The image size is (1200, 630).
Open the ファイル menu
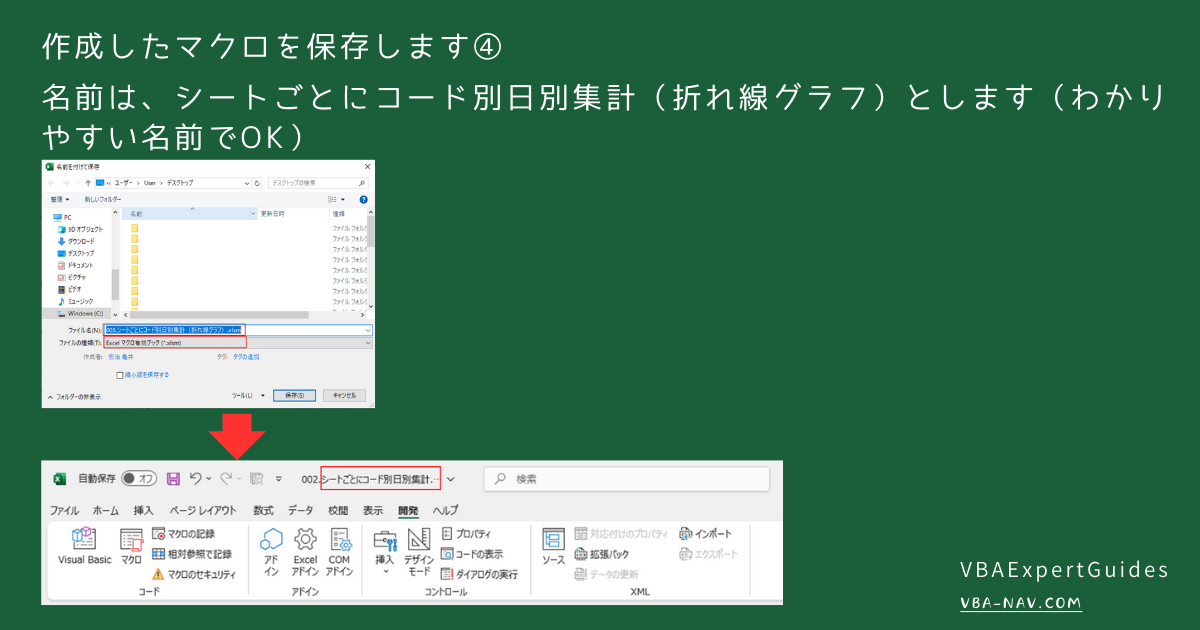click(x=64, y=510)
